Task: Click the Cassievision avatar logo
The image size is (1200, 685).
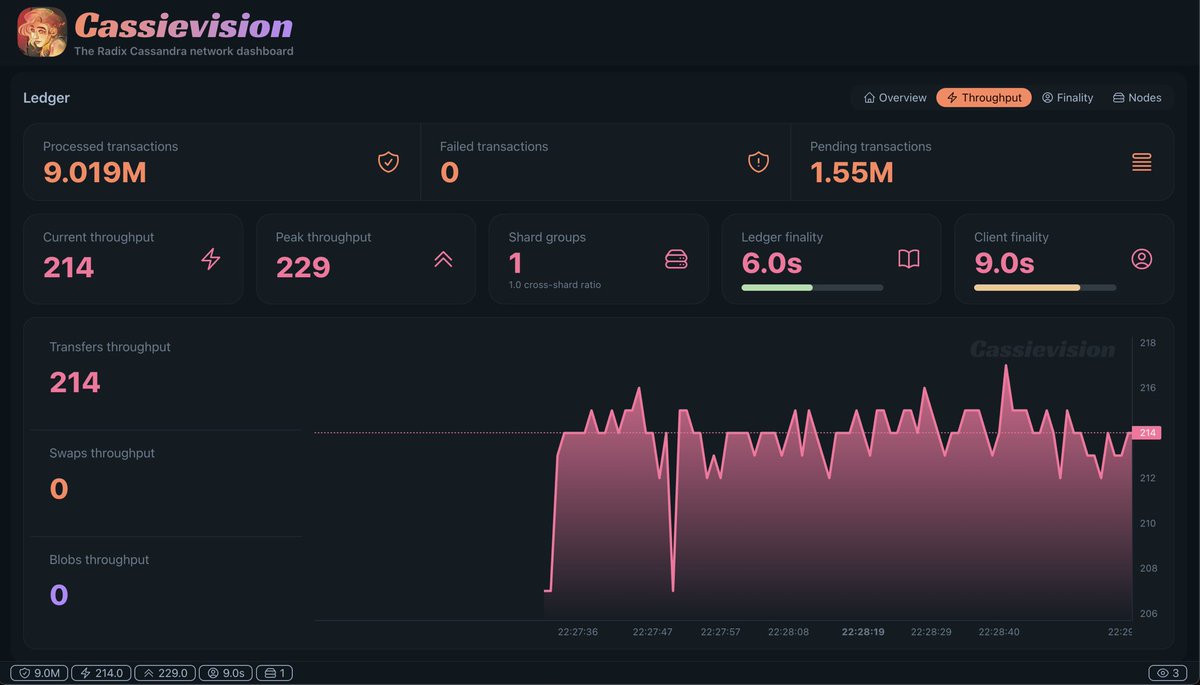Action: pyautogui.click(x=40, y=31)
